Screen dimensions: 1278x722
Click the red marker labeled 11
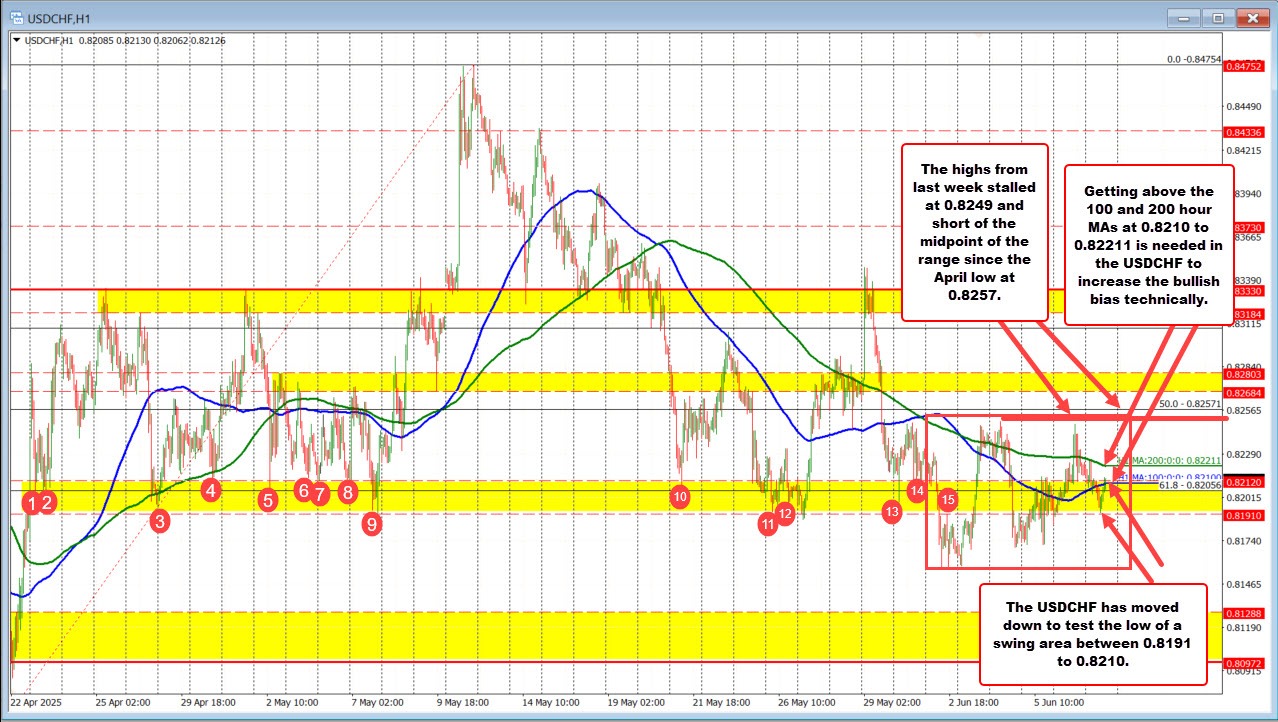coord(767,524)
